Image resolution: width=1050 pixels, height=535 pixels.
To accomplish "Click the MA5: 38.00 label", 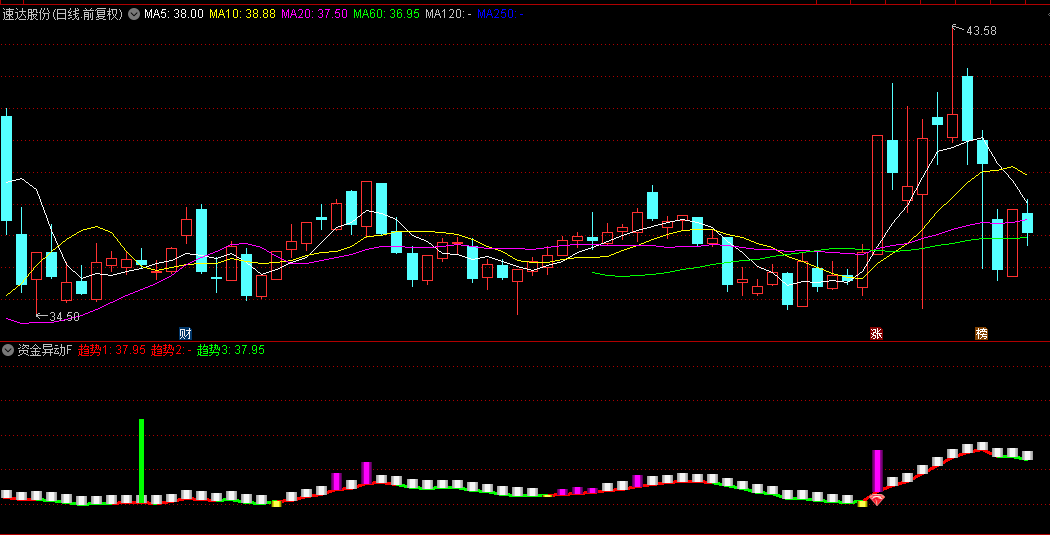I will (x=173, y=13).
